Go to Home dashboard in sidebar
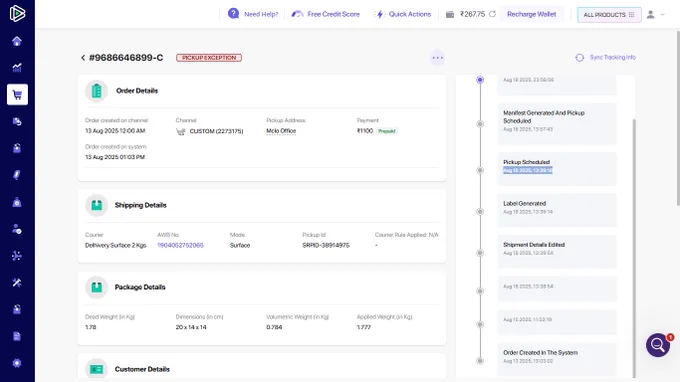This screenshot has height=382, width=680. coord(17,41)
